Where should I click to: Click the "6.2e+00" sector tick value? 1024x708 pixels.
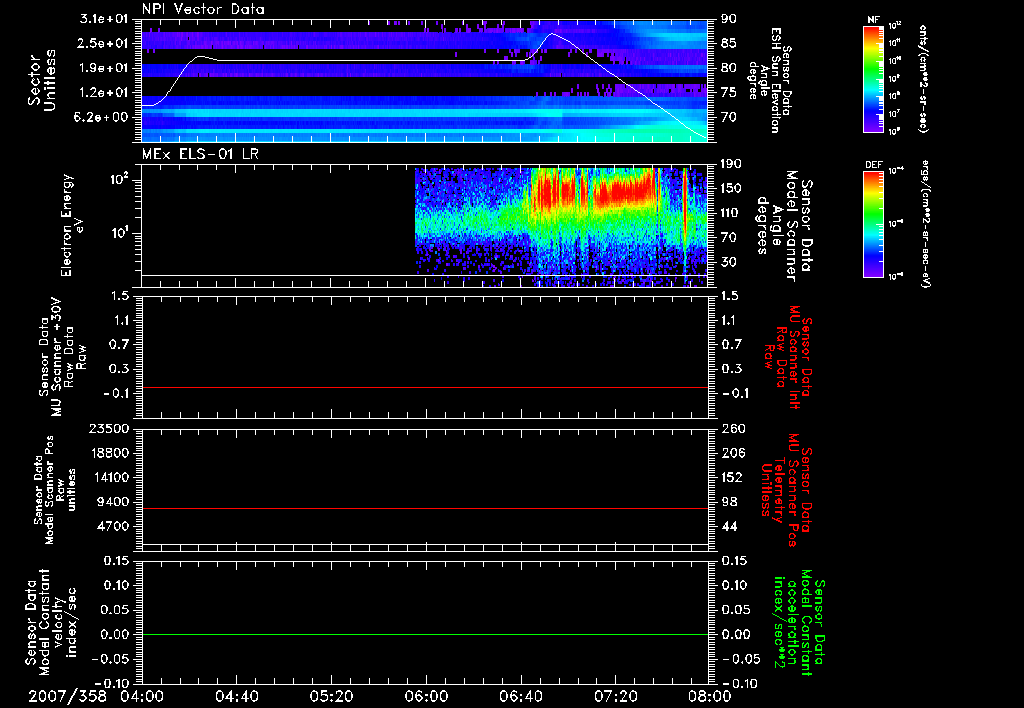103,118
